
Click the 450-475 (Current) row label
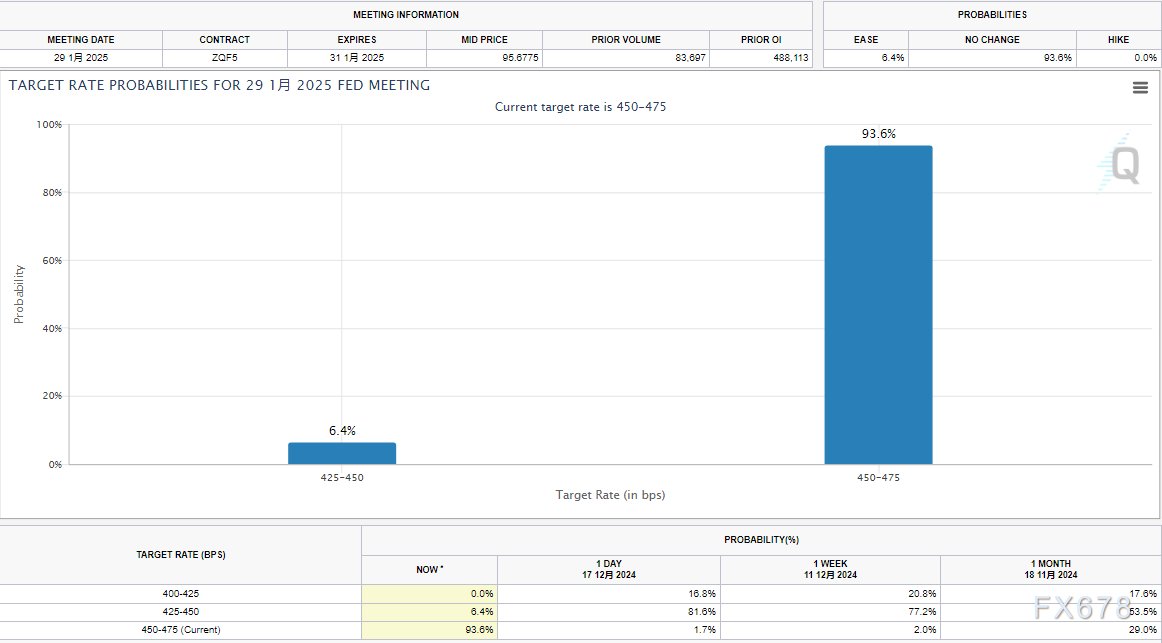coord(180,630)
